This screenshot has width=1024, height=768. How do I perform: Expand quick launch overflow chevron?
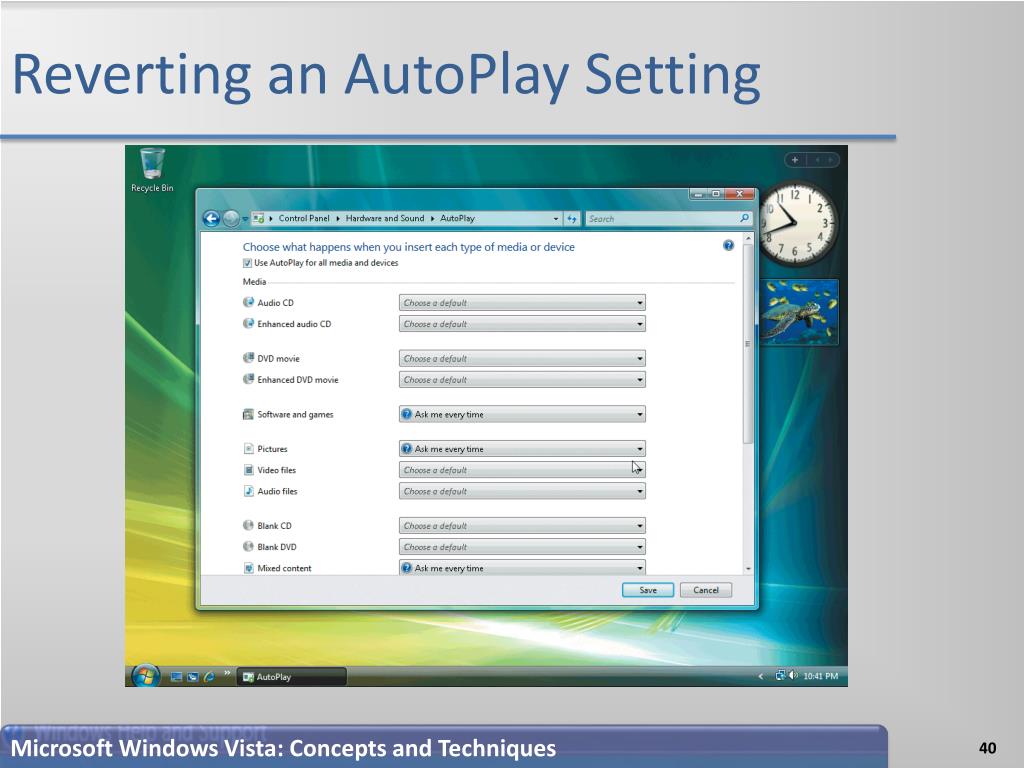[227, 672]
